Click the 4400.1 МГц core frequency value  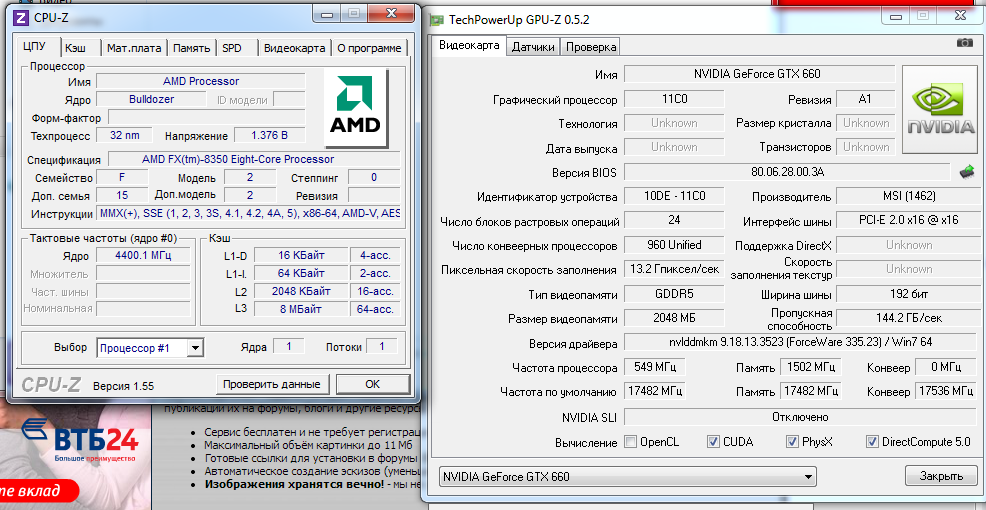(x=143, y=255)
